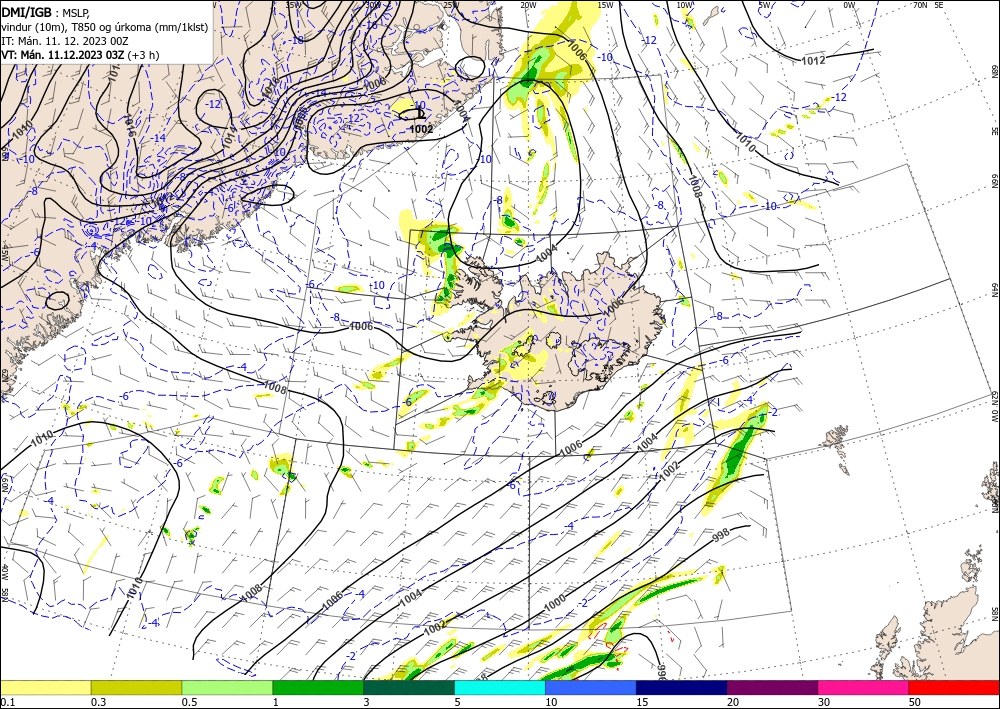Click the 1004 isobar label north of Iceland
The width and height of the screenshot is (1000, 709).
[x=546, y=254]
